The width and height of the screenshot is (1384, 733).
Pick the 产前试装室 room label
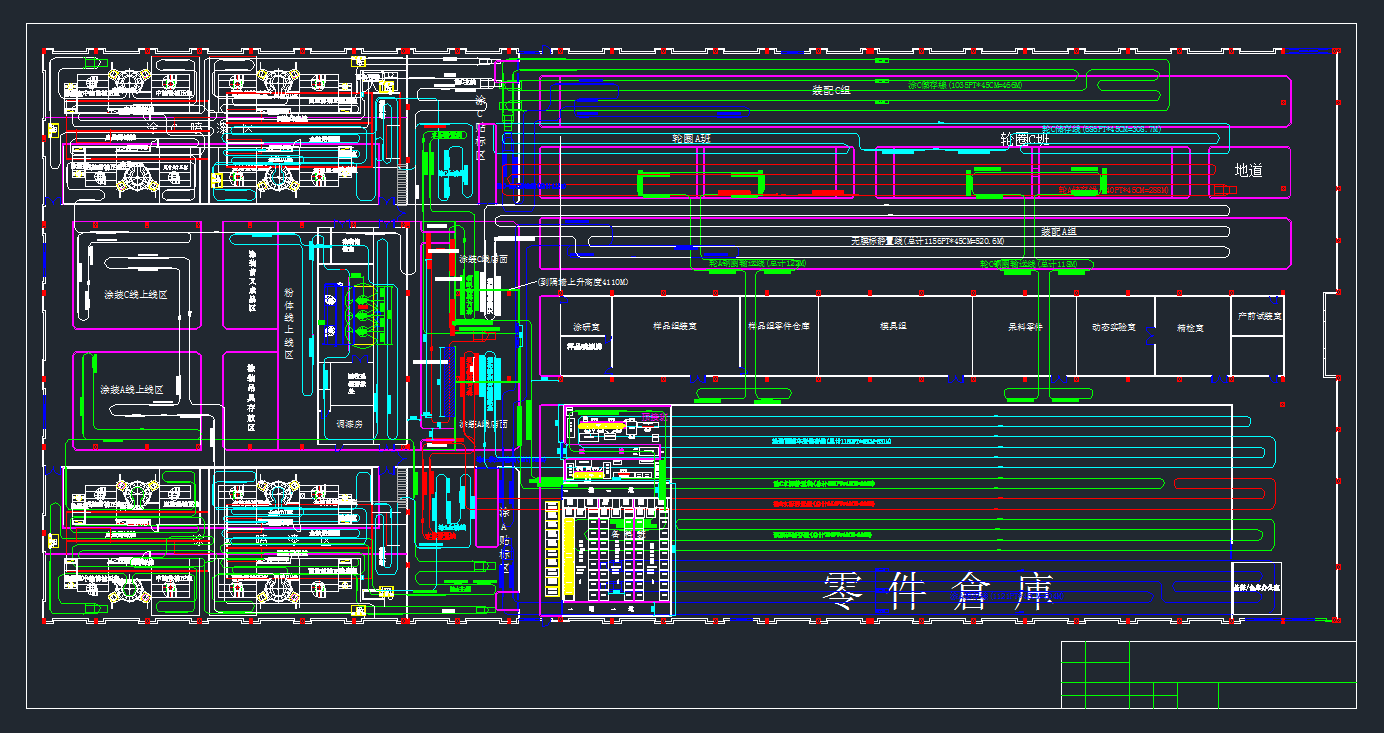1258,316
